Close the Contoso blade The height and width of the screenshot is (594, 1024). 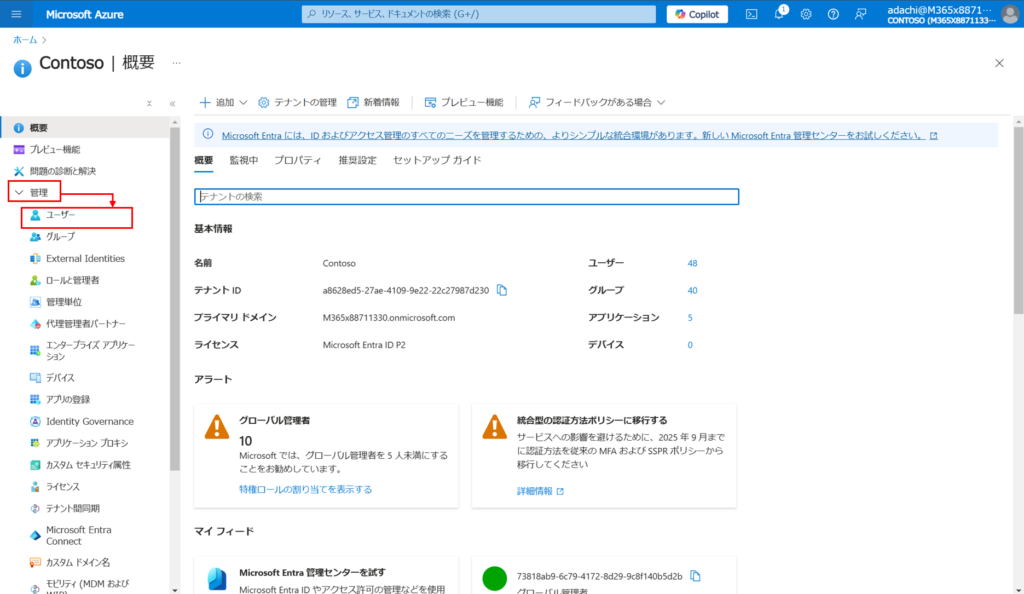click(999, 63)
